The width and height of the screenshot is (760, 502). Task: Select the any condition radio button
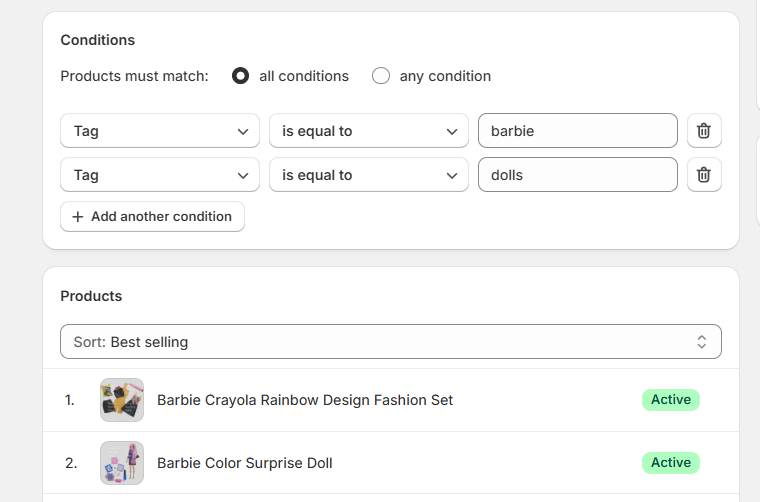pos(381,76)
